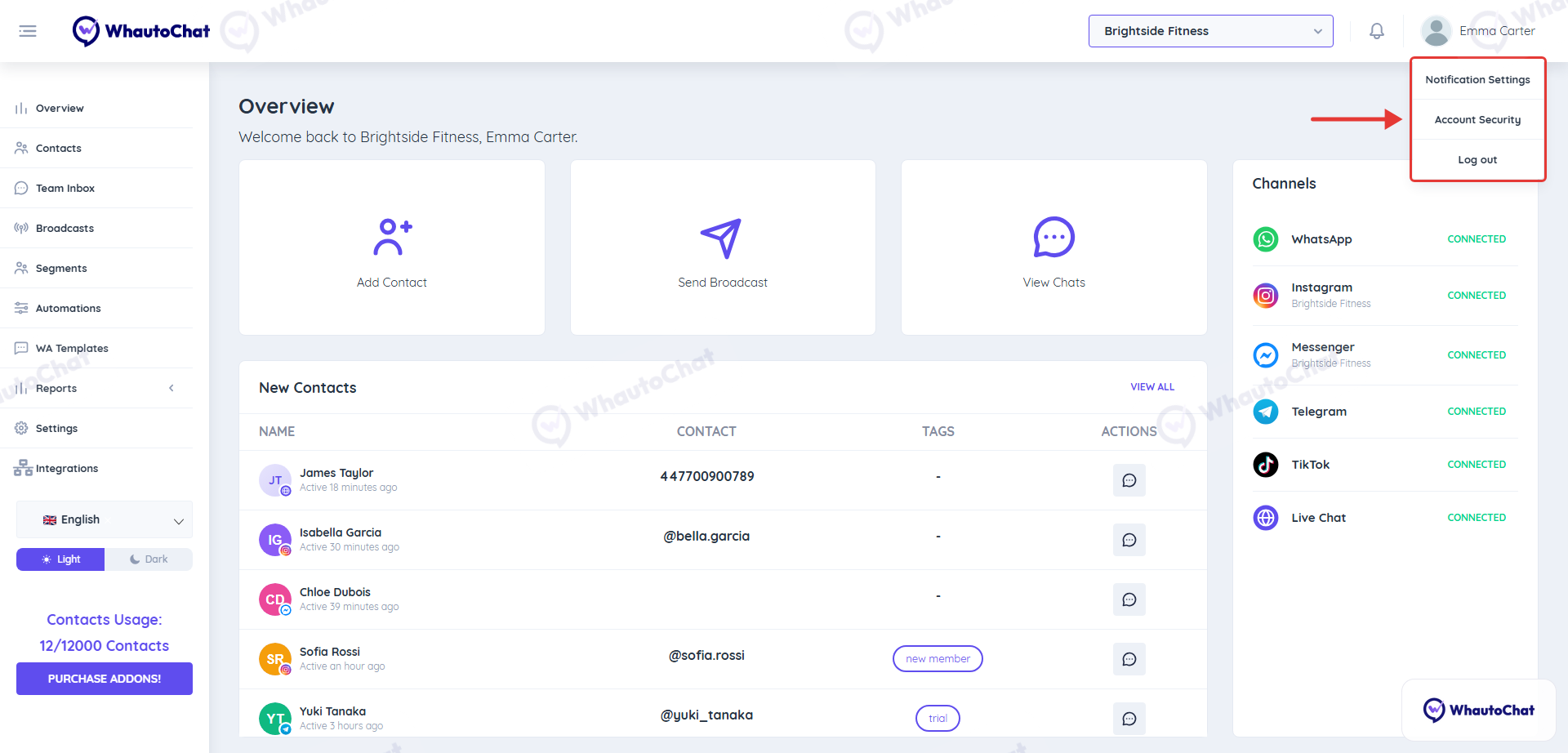This screenshot has width=1568, height=753.
Task: Click the WhatsApp channel icon
Action: click(1266, 239)
